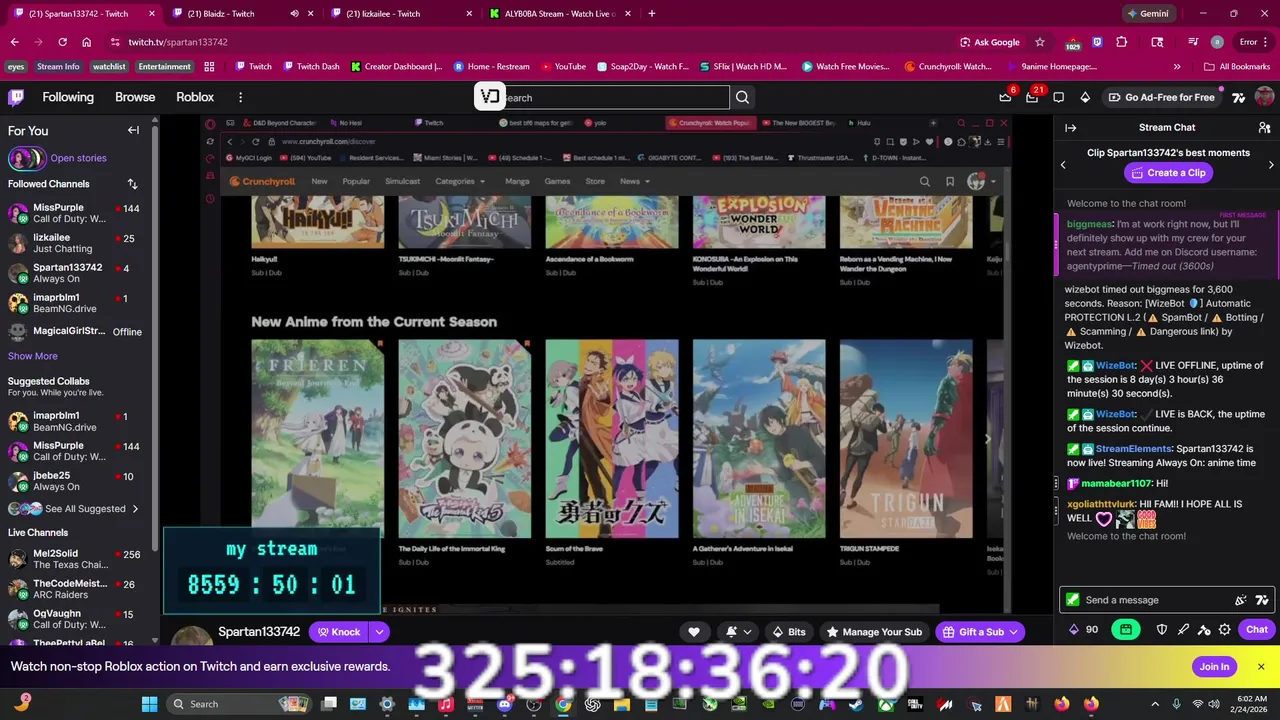Sort the Followed Channels list

[132, 184]
